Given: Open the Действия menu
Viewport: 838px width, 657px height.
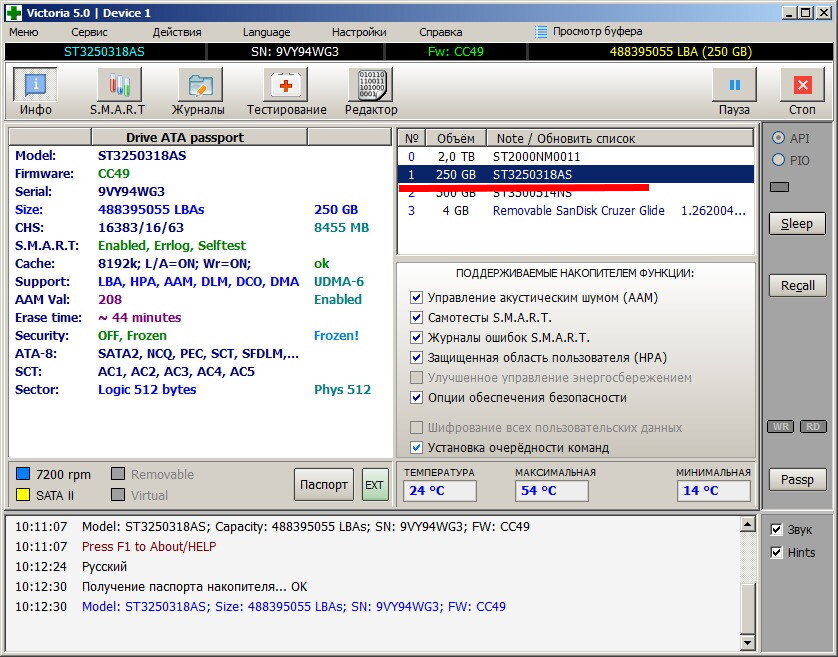Looking at the screenshot, I should point(177,32).
